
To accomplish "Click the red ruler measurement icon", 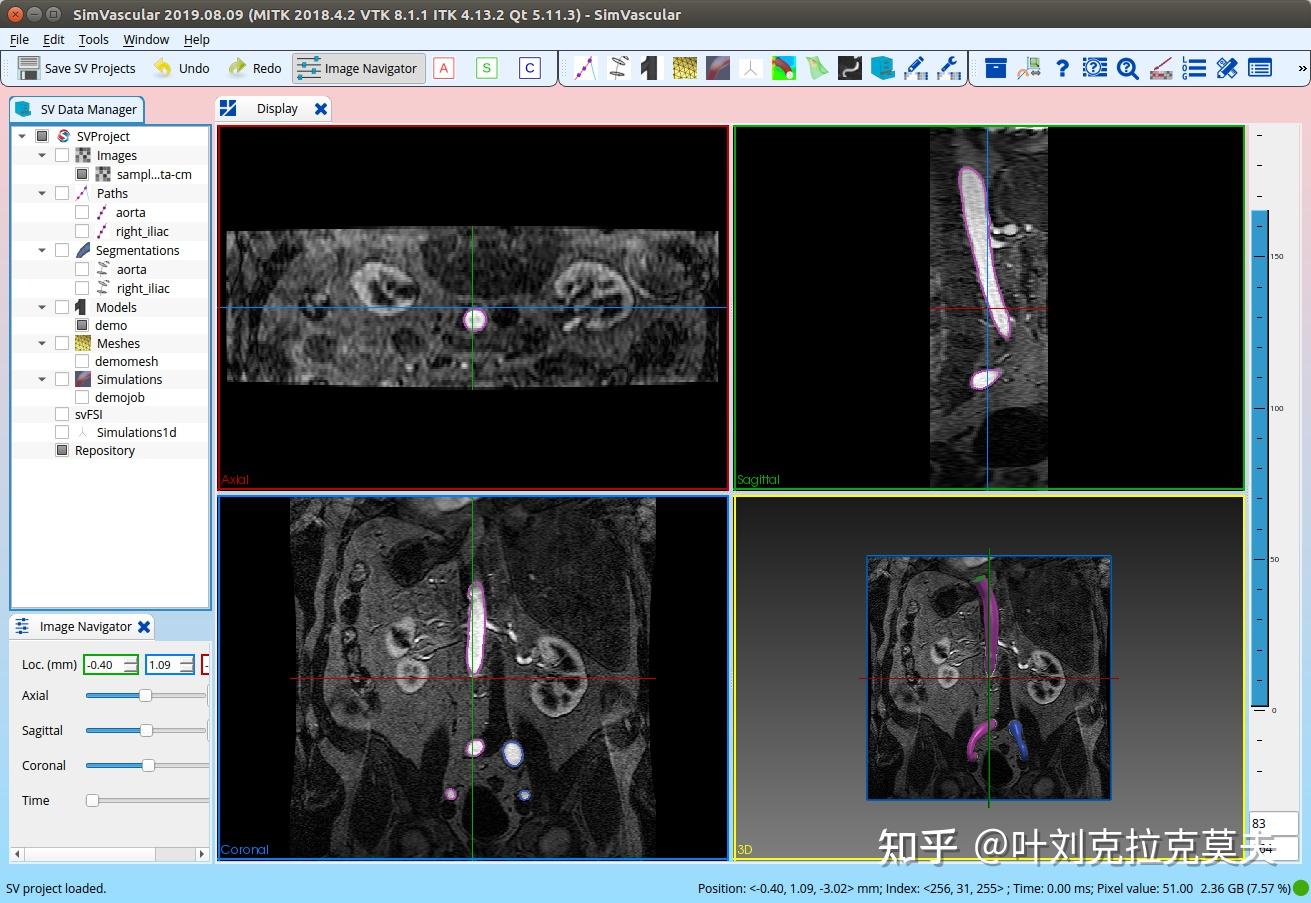I will [x=1161, y=68].
